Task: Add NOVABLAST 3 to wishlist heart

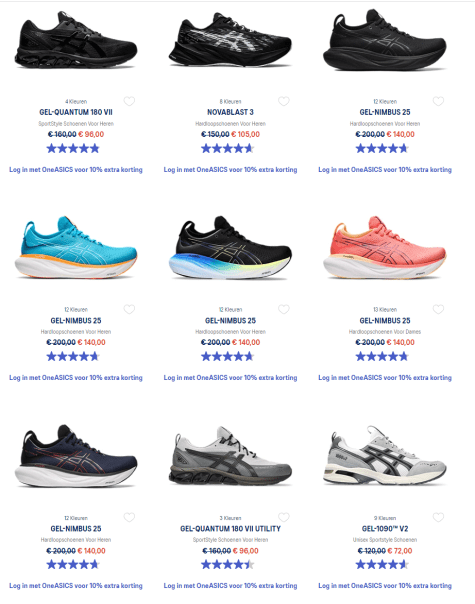Action: (284, 101)
